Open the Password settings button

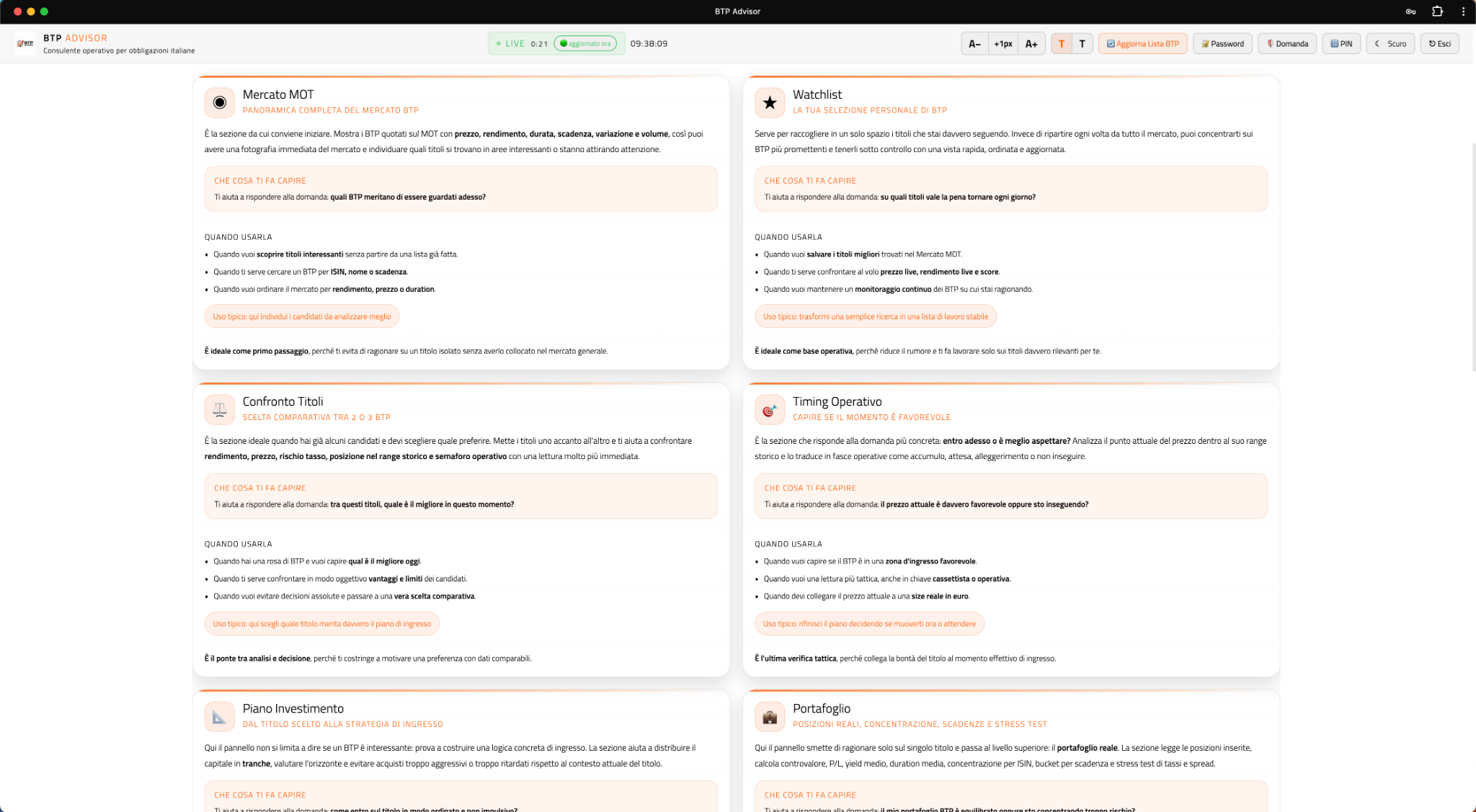point(1222,43)
